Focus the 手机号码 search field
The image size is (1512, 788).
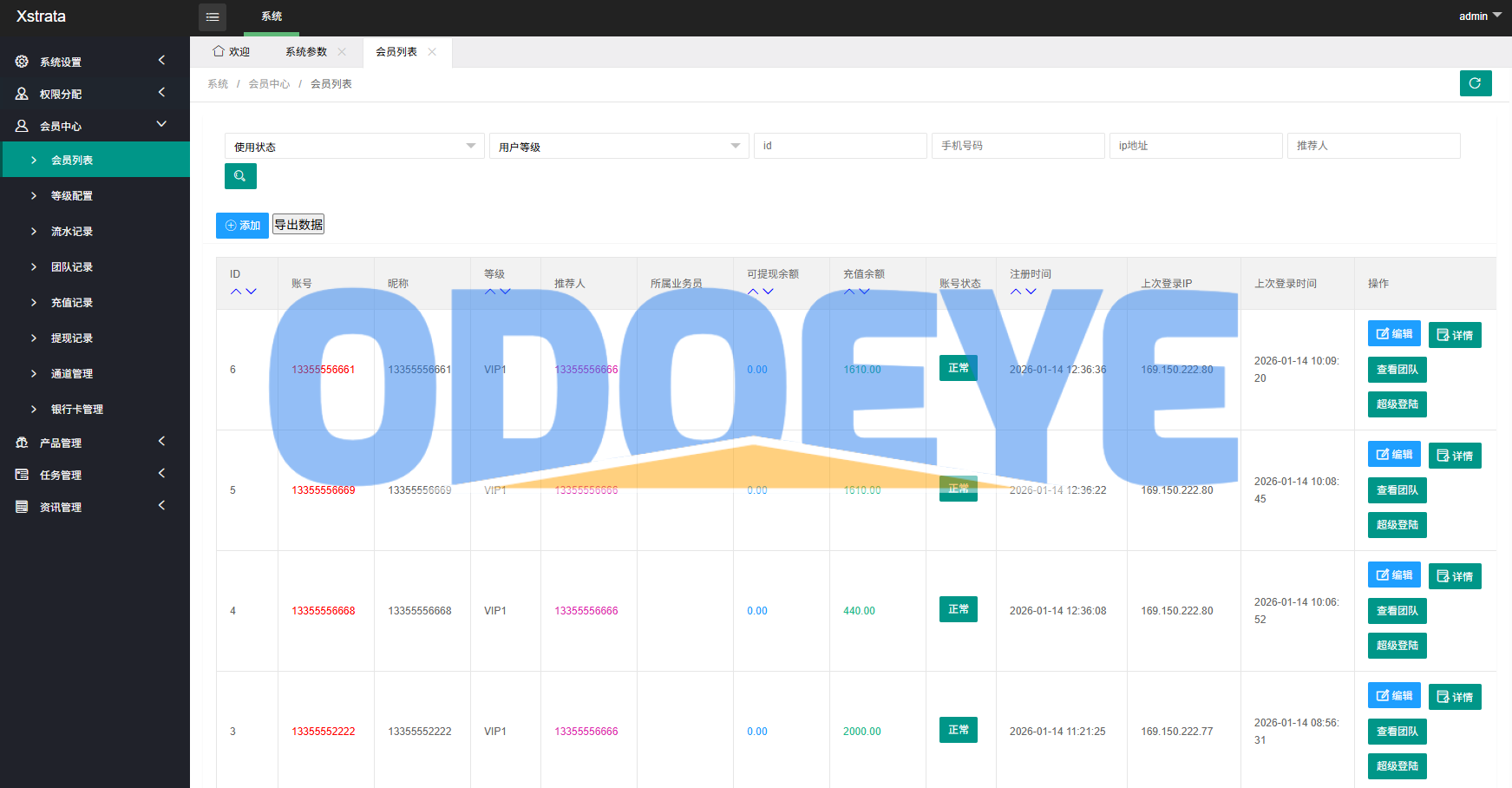[1018, 146]
